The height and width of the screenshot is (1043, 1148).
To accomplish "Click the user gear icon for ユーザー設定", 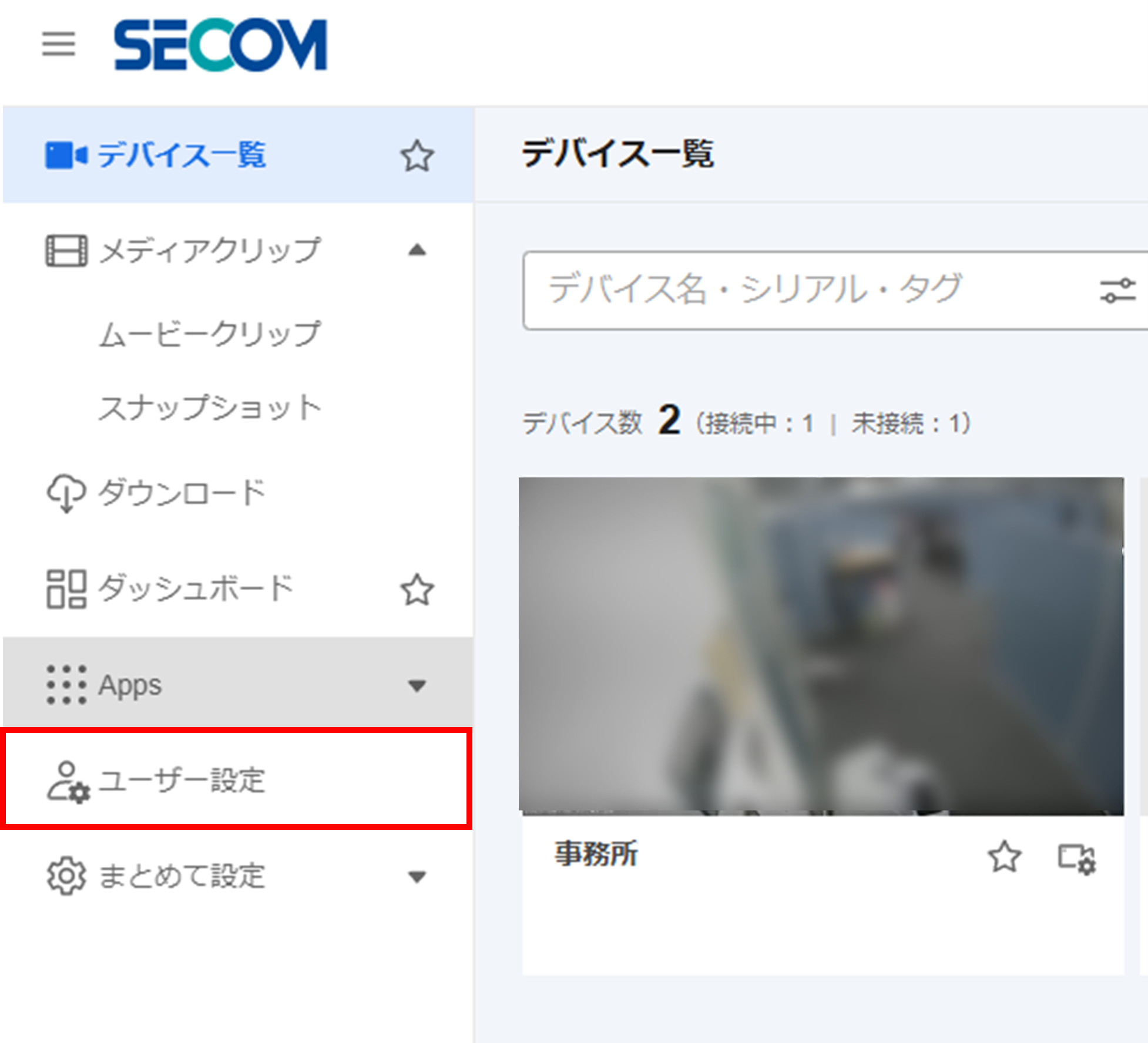I will pos(68,782).
